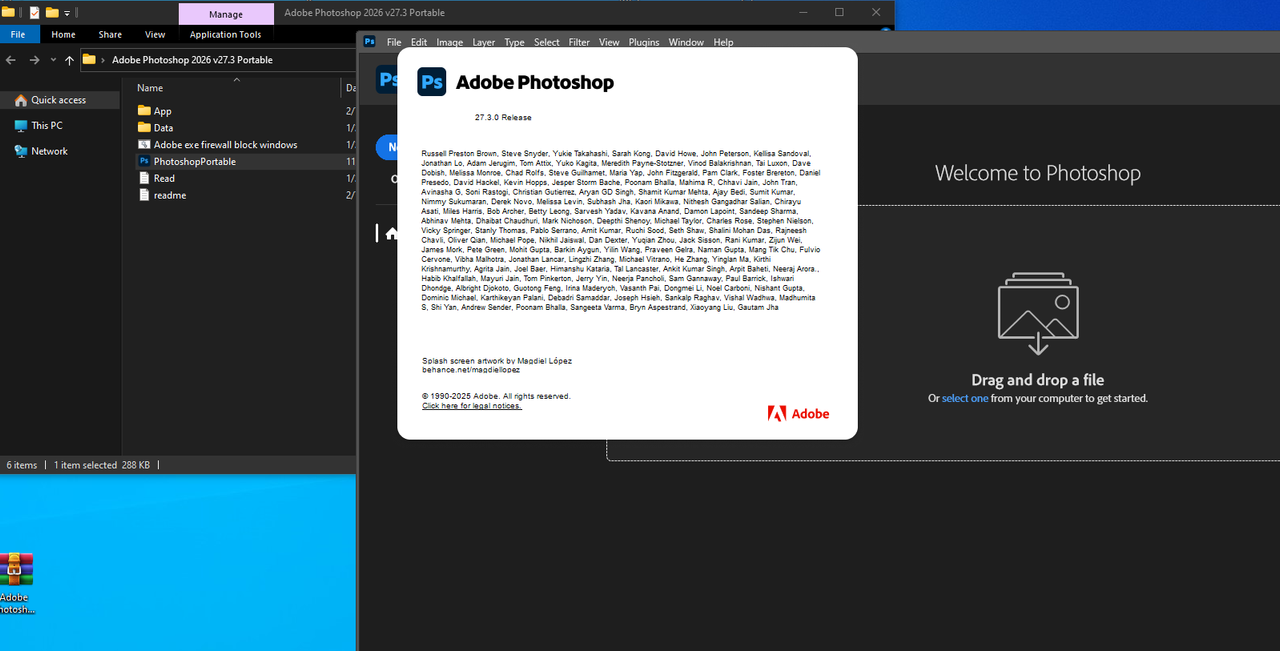Click the Network icon in the sidebar
The width and height of the screenshot is (1280, 651).
click(x=21, y=151)
